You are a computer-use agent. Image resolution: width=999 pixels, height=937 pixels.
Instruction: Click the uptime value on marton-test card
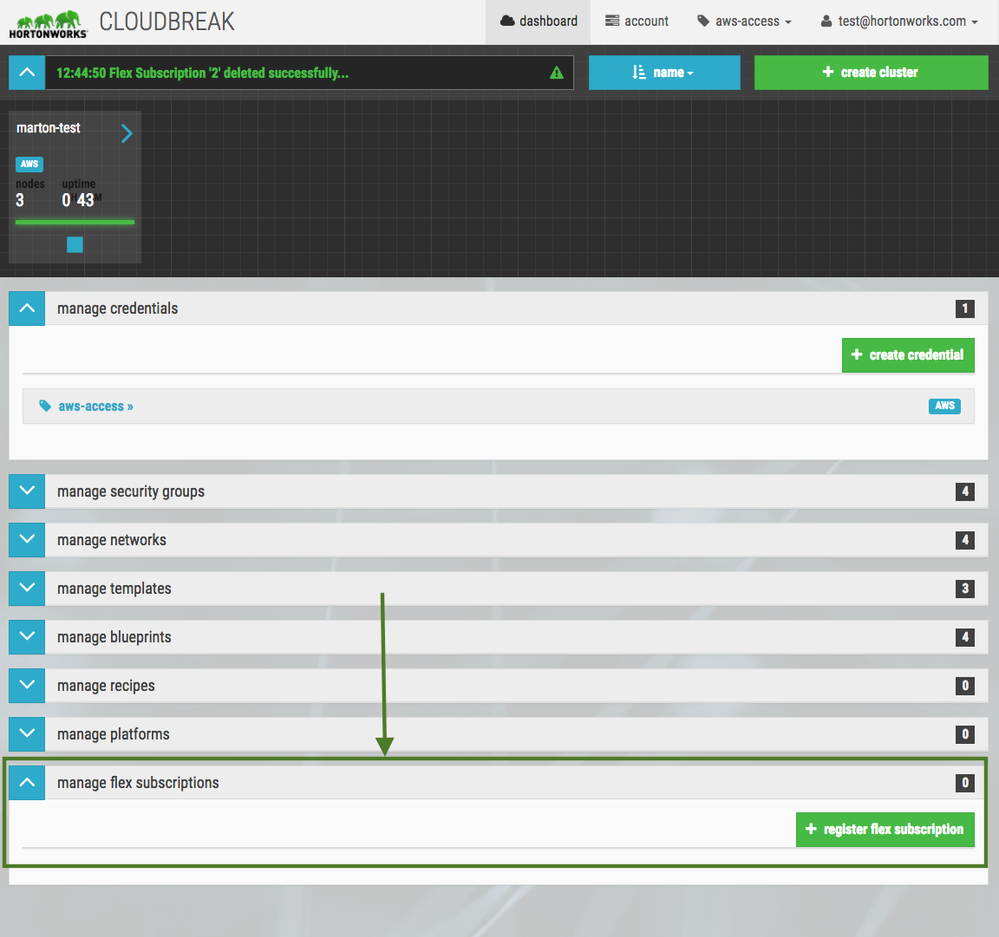coord(78,201)
